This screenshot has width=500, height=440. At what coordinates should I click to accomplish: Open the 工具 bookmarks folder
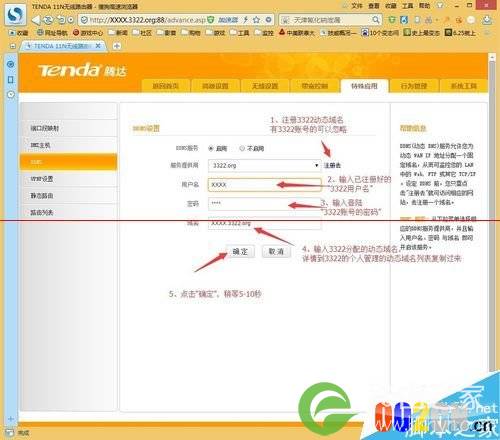point(240,33)
